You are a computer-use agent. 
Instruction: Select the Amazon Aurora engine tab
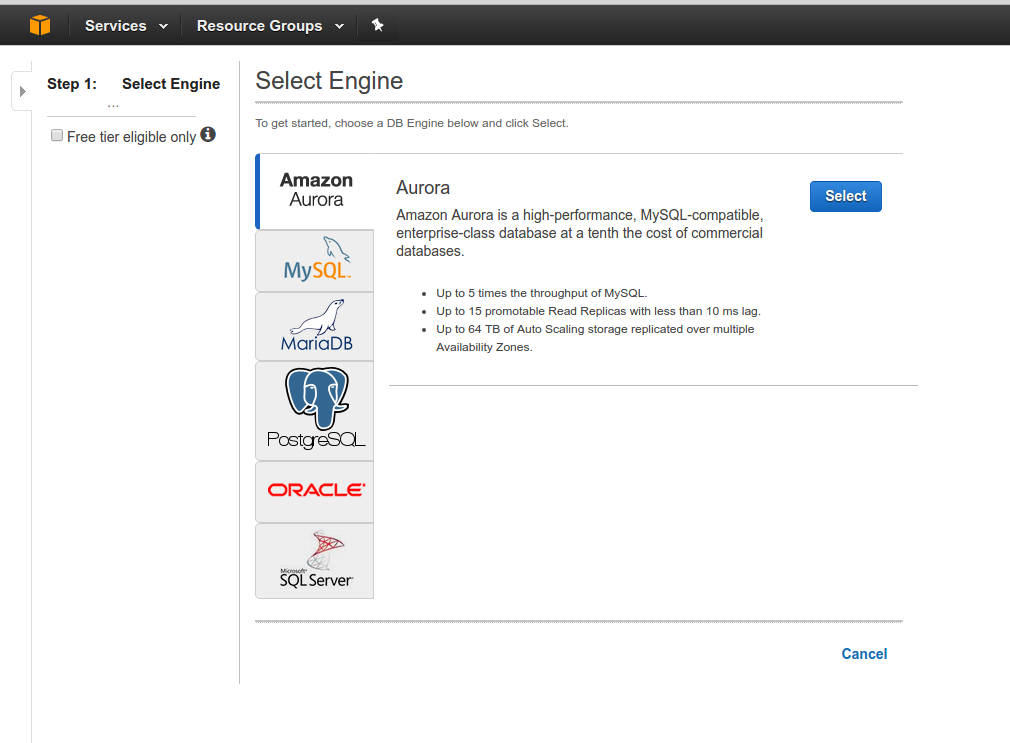coord(316,190)
